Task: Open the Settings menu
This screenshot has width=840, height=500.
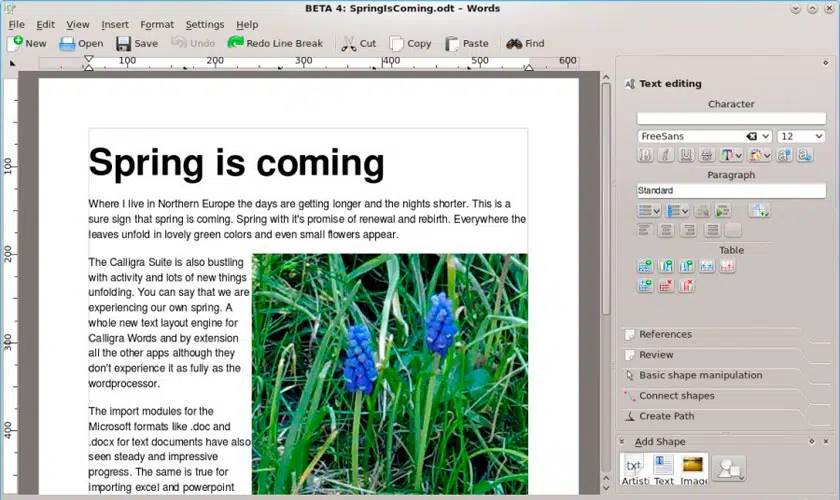Action: click(x=205, y=25)
